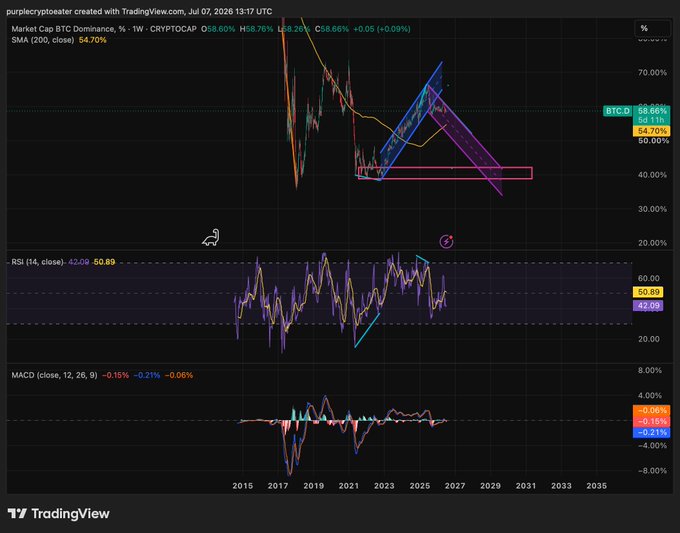680x533 pixels.
Task: Select the SMA (200, close) indicator legend
Action: coord(42,40)
